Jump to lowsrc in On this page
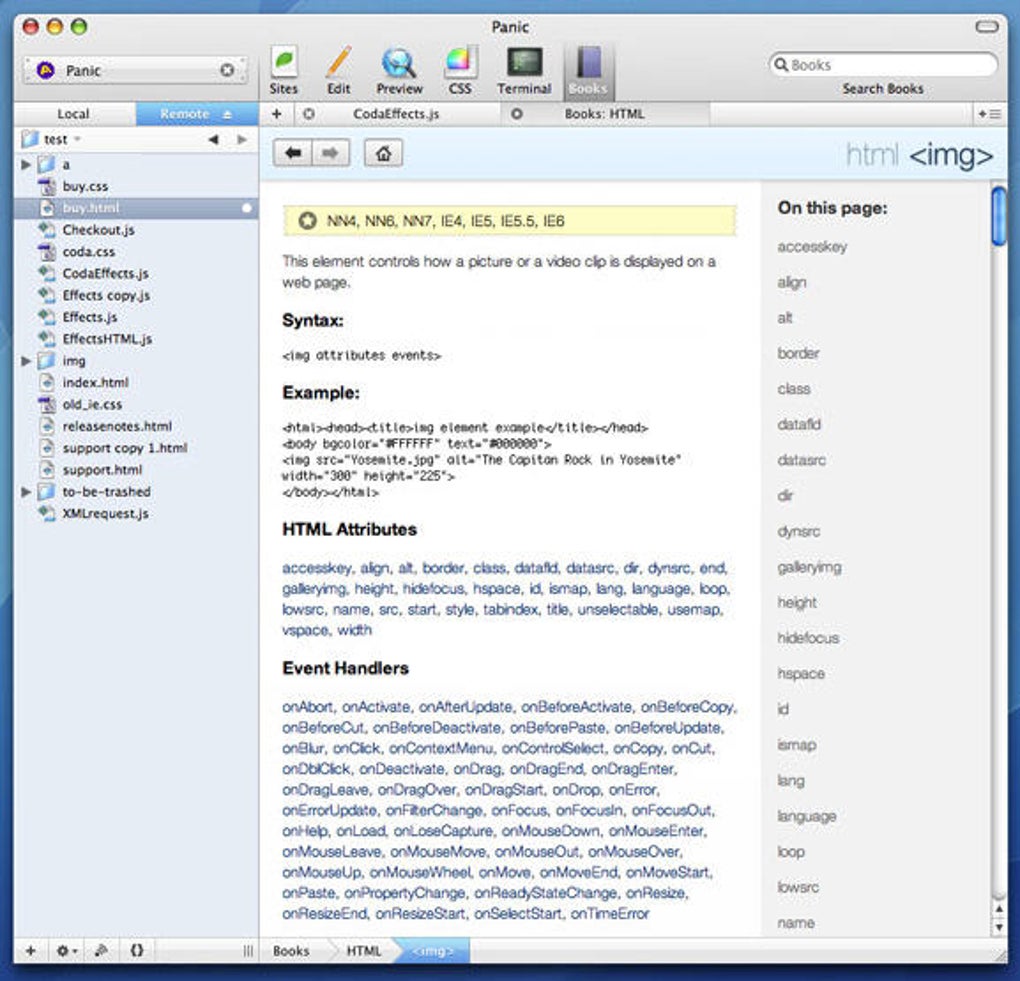1020x981 pixels. [798, 887]
